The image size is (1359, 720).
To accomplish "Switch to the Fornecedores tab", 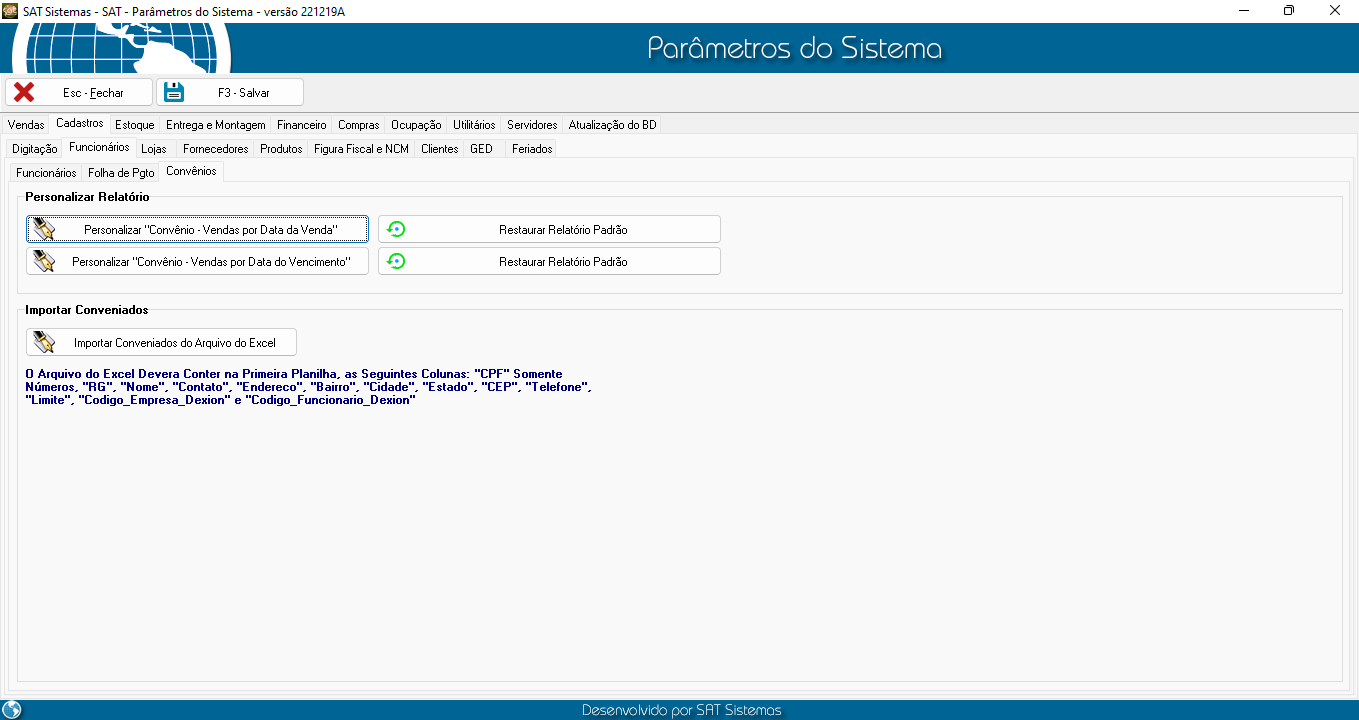I will pyautogui.click(x=215, y=149).
